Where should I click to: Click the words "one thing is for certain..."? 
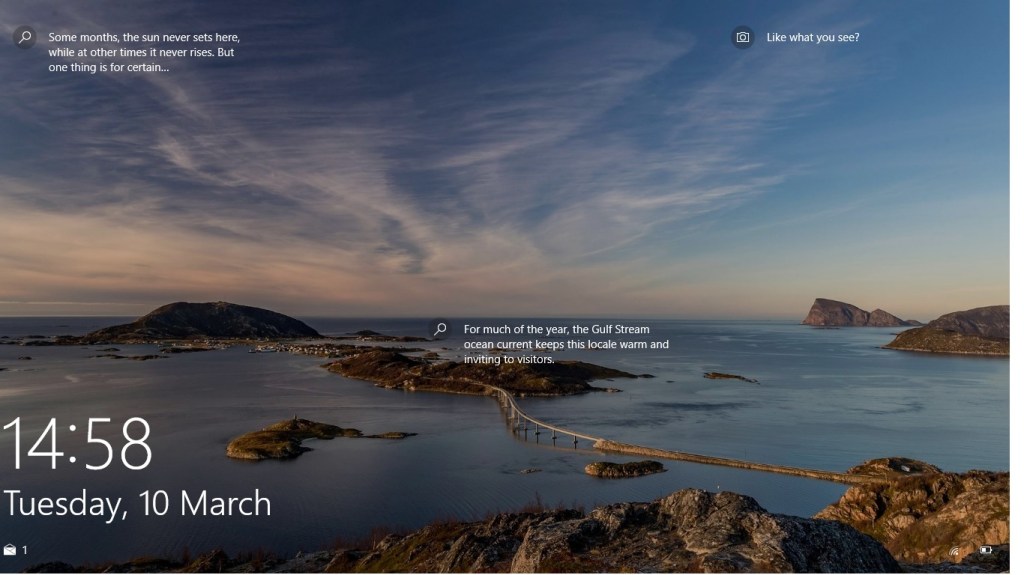(x=109, y=67)
